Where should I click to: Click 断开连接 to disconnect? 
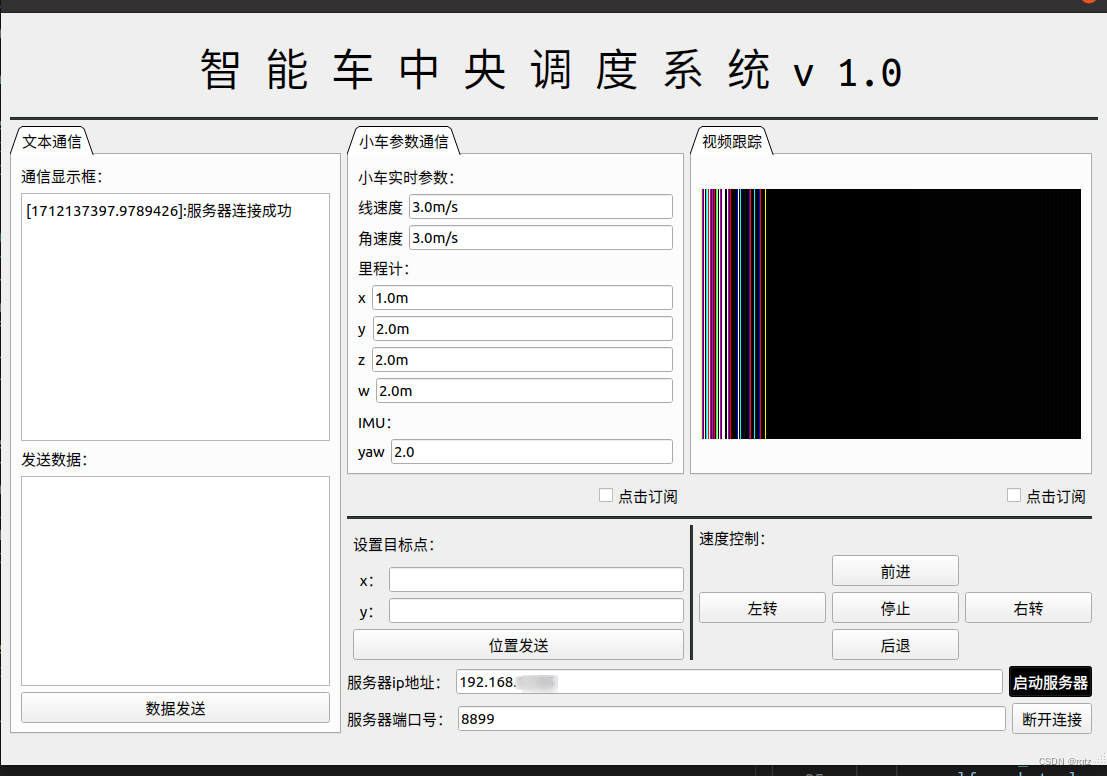1051,718
